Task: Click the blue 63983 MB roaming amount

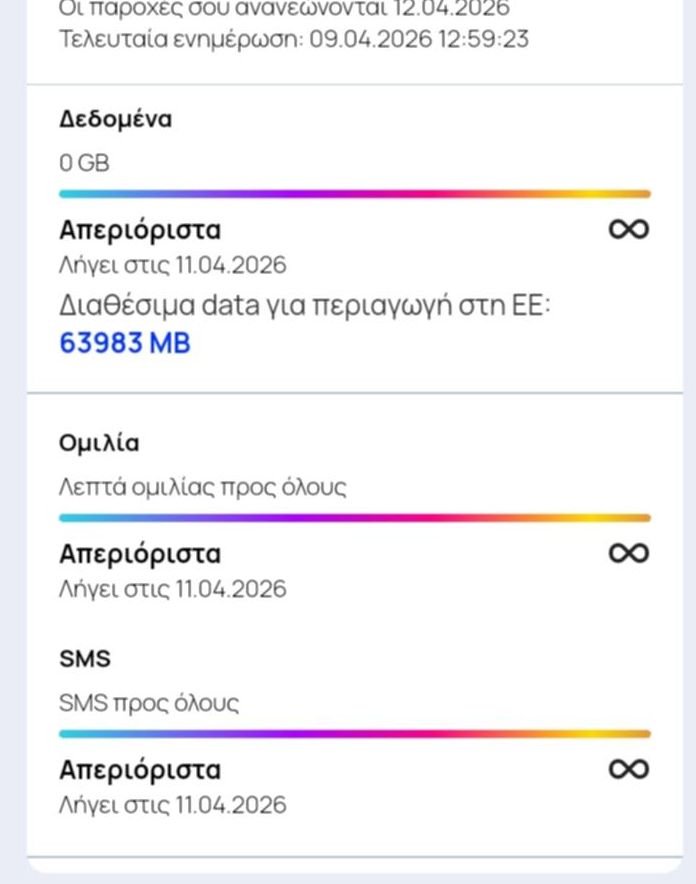Action: tap(125, 344)
